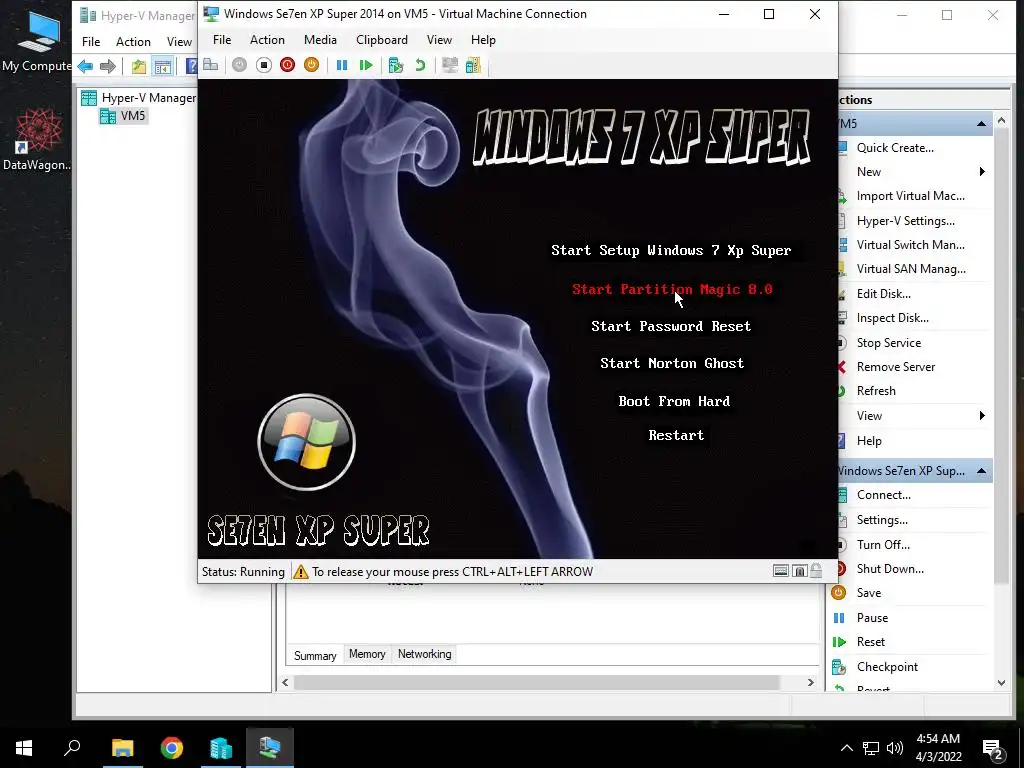
Task: Reset the VM using green play icon
Action: pos(366,65)
